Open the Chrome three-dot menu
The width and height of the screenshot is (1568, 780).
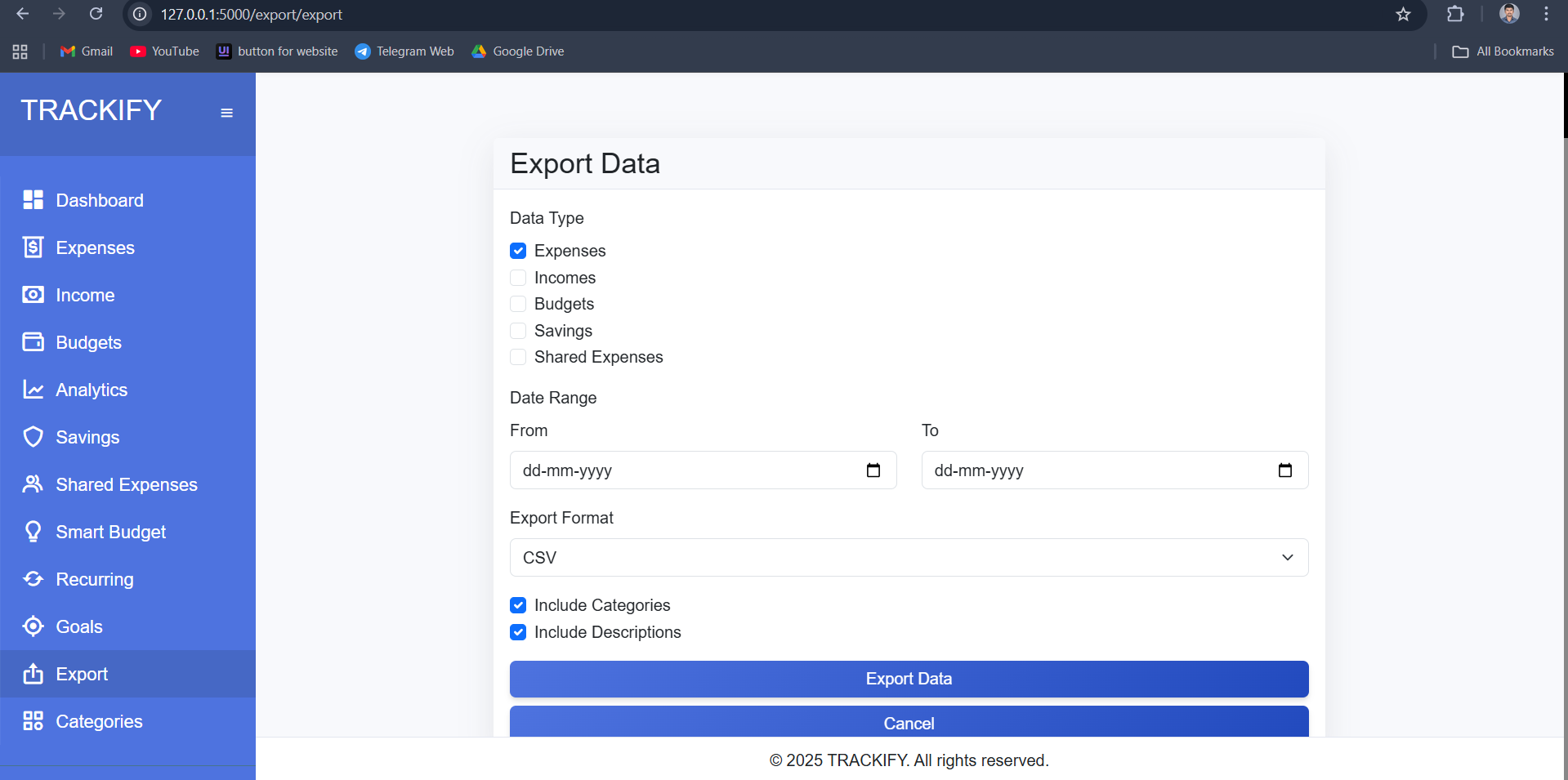pos(1546,15)
